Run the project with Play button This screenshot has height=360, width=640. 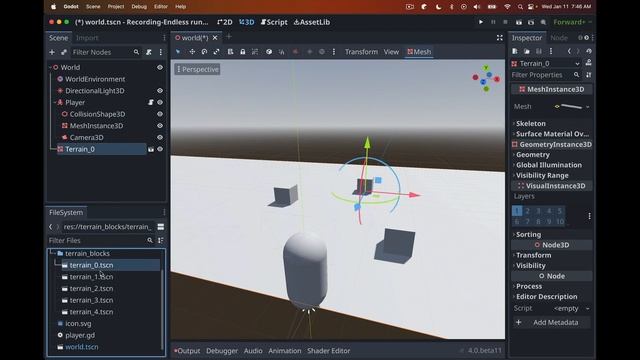click(481, 22)
